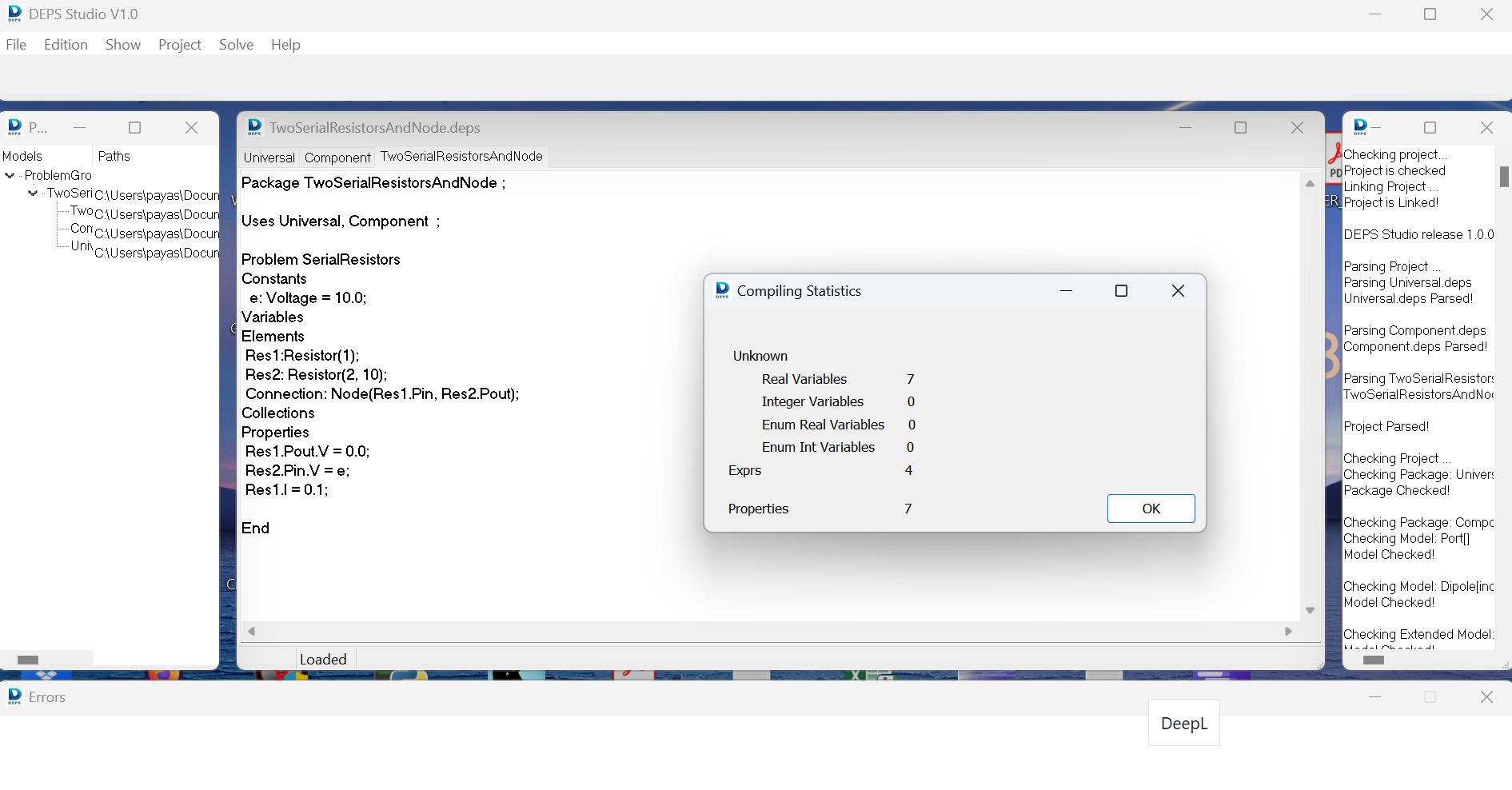
Task: Open the Show menu
Action: coord(123,45)
